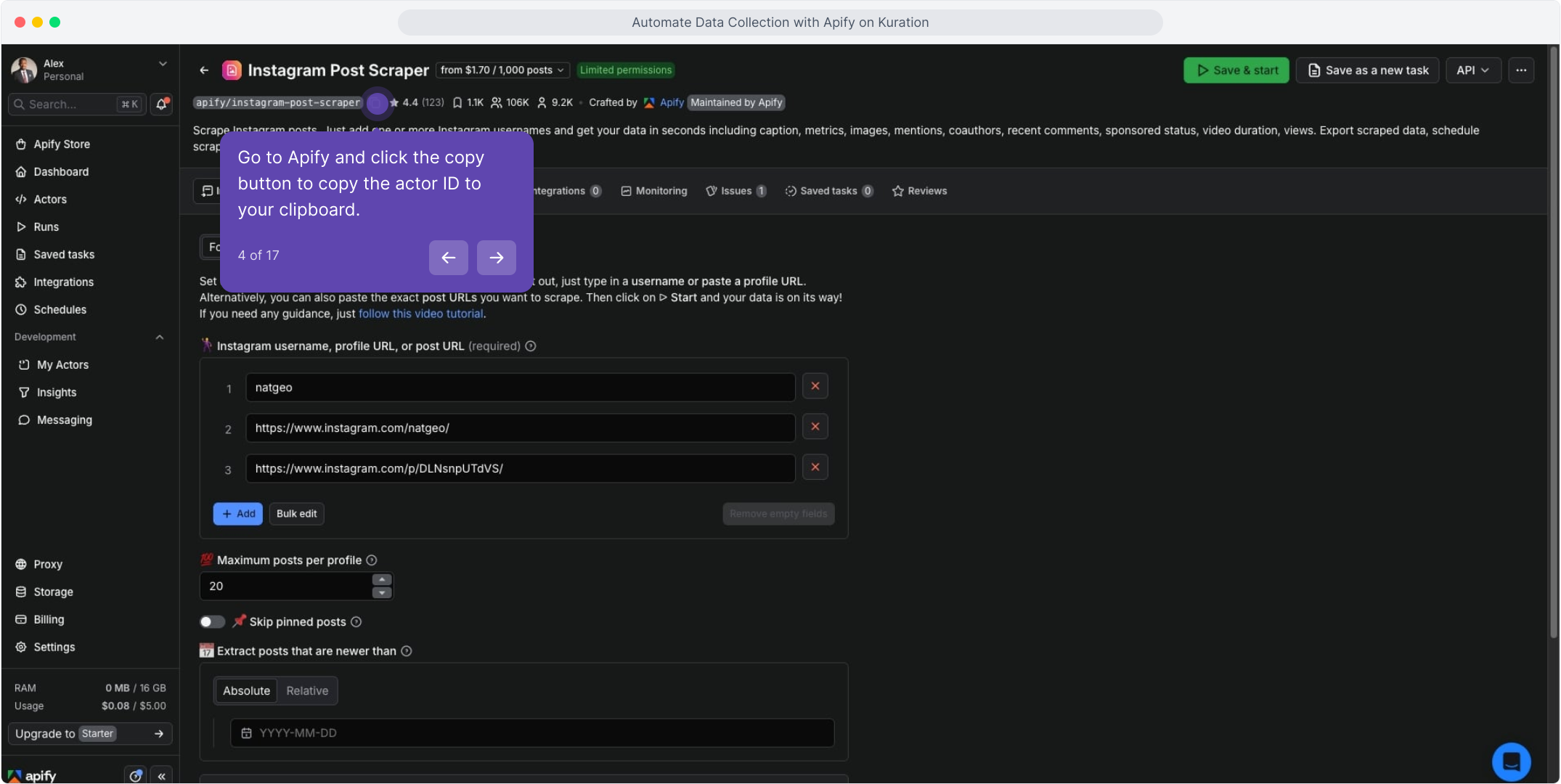Click Save as a new task

tap(1368, 70)
